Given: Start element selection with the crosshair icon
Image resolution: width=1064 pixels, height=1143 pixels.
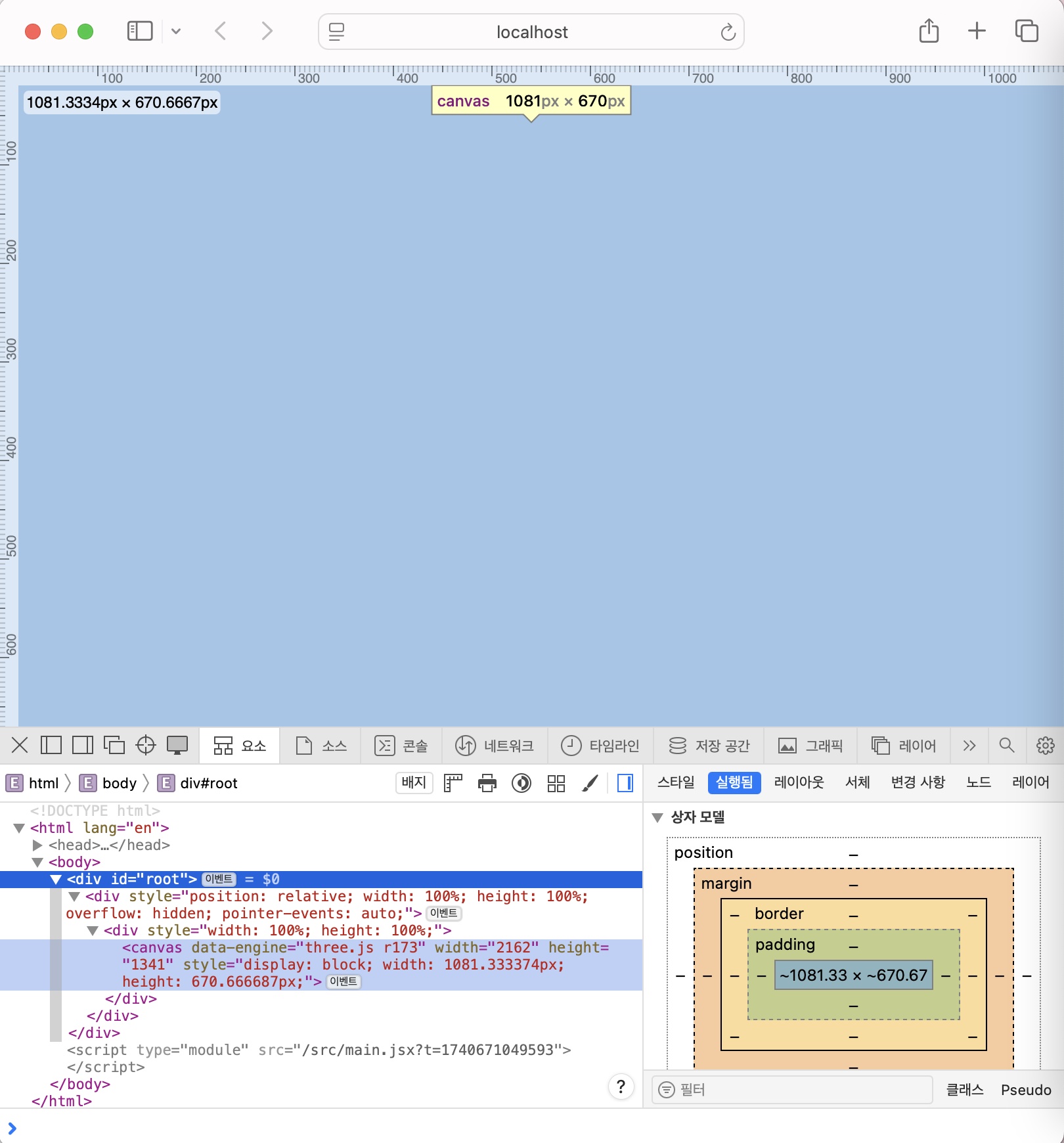Looking at the screenshot, I should tap(146, 746).
